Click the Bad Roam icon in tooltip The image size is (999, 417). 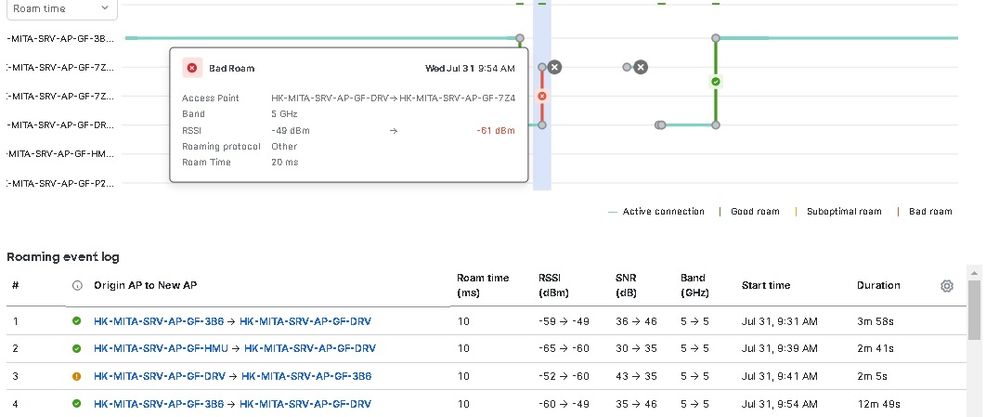coord(191,68)
